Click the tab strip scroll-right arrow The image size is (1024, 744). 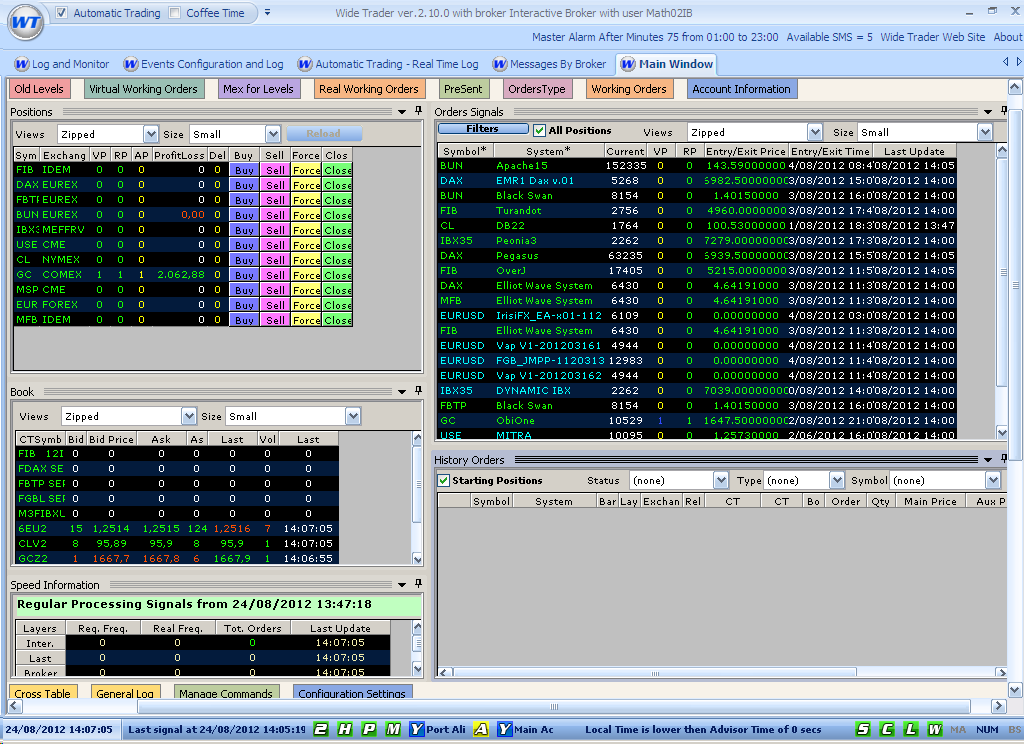click(1018, 61)
